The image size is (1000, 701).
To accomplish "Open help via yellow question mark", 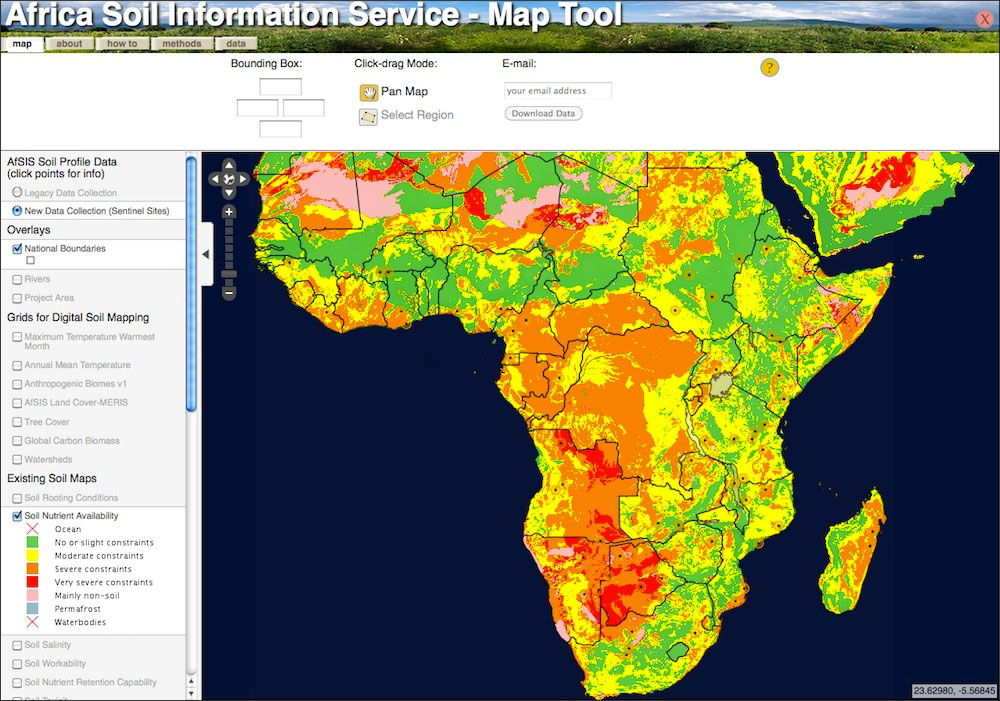I will [x=769, y=68].
